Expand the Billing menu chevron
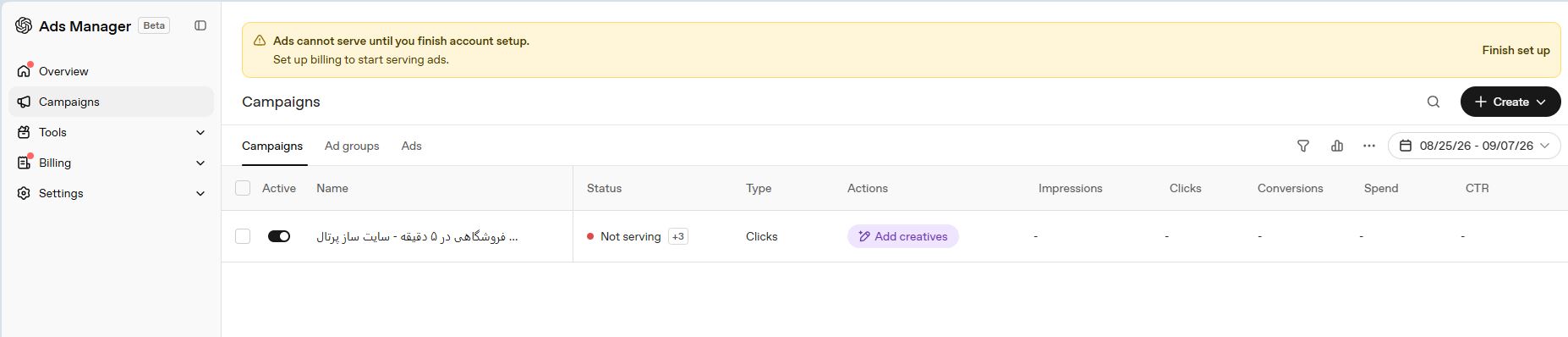 click(200, 163)
